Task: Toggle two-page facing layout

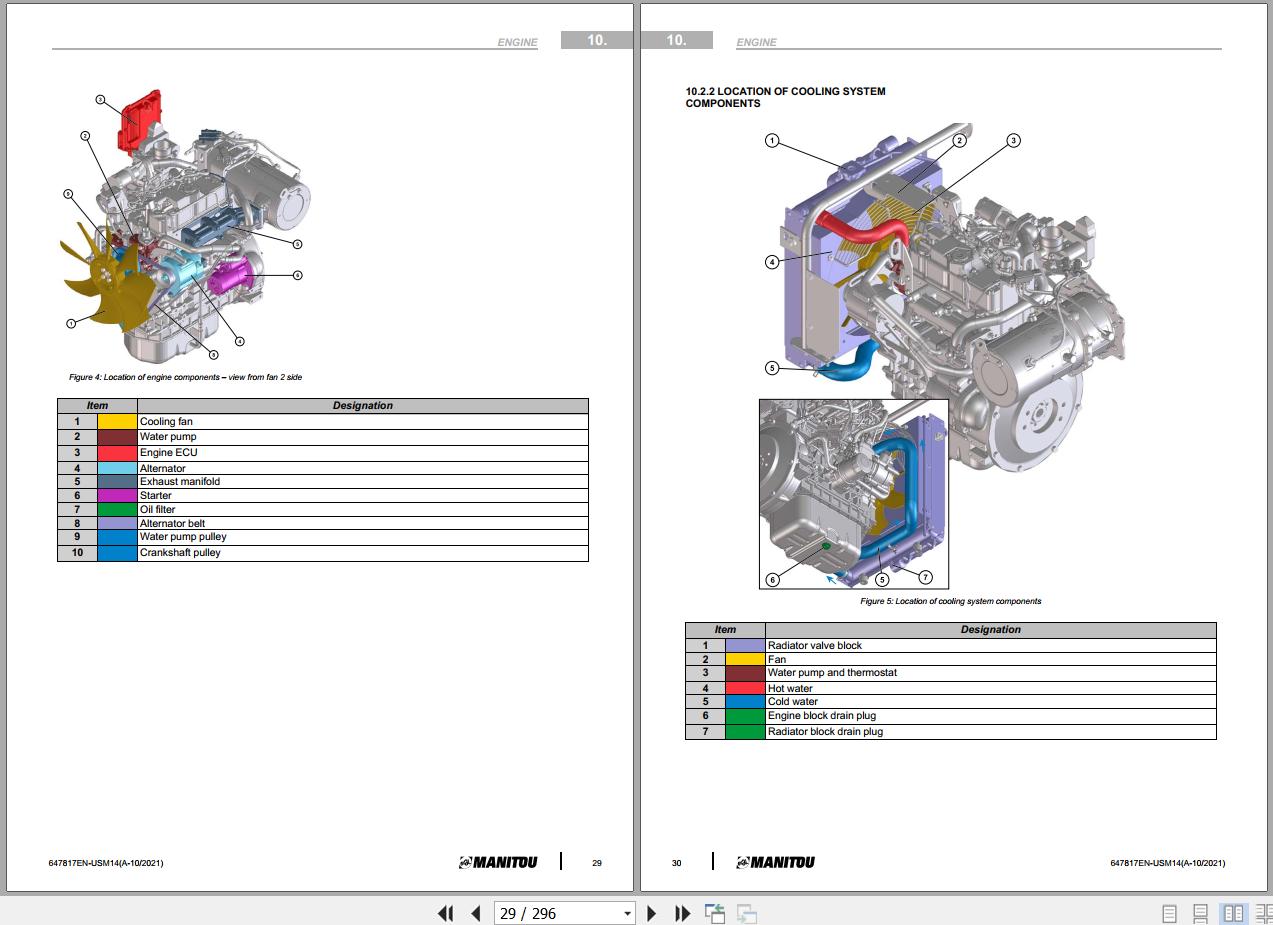Action: click(x=1234, y=913)
